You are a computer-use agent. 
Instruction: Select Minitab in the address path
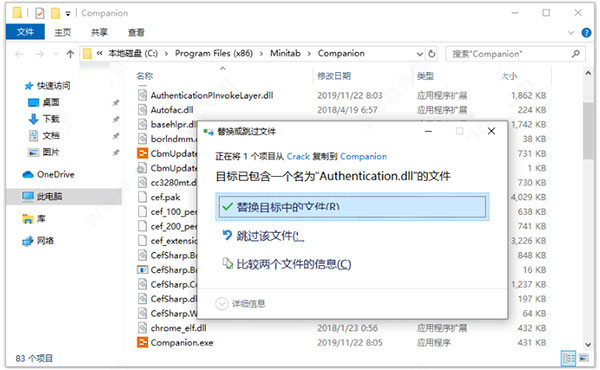[285, 54]
